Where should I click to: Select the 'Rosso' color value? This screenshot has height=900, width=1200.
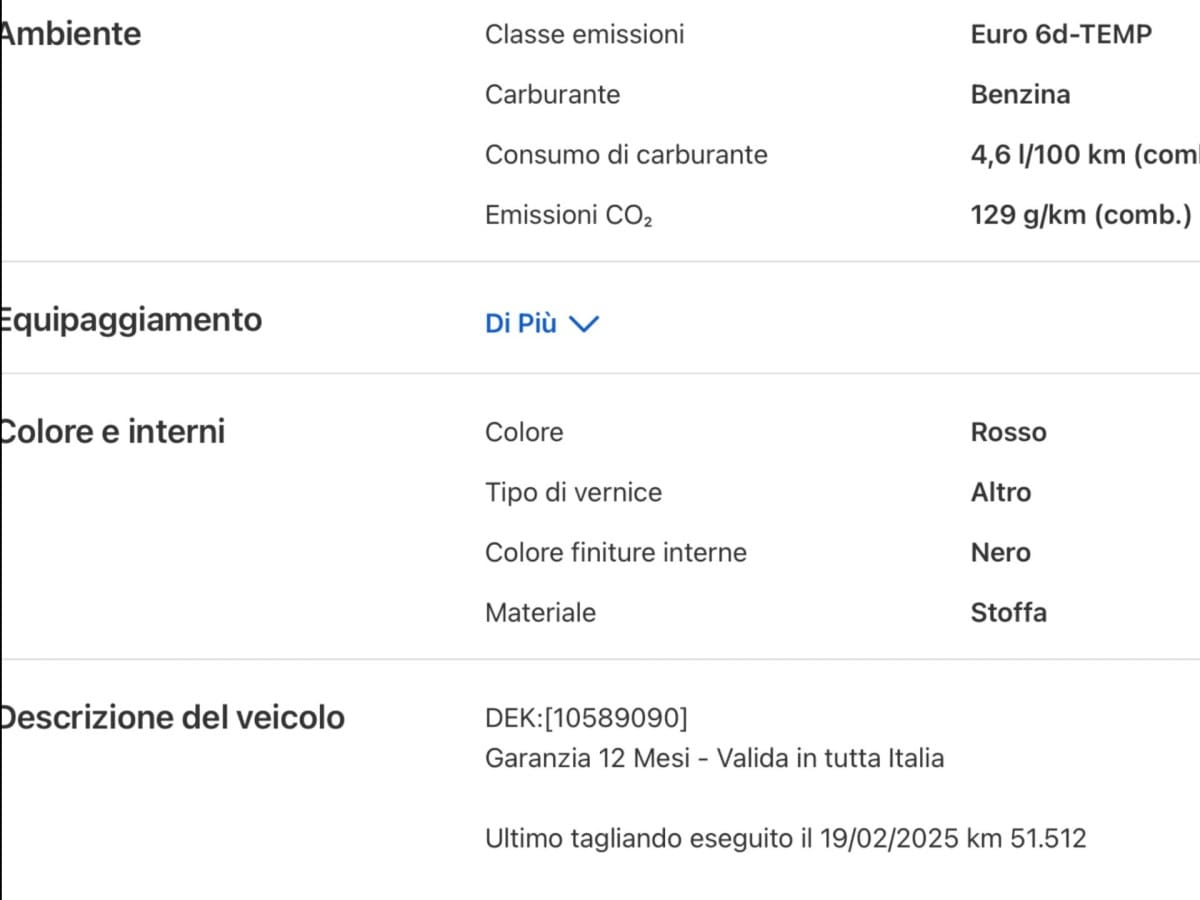pos(1008,431)
